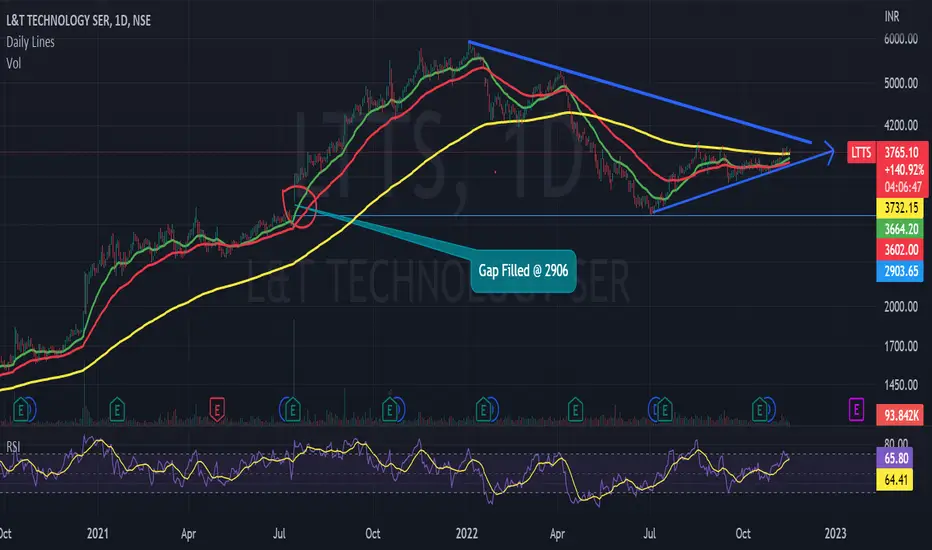Click the 2000.00 price axis label
Viewport: 932px width, 550px height.
[900, 307]
